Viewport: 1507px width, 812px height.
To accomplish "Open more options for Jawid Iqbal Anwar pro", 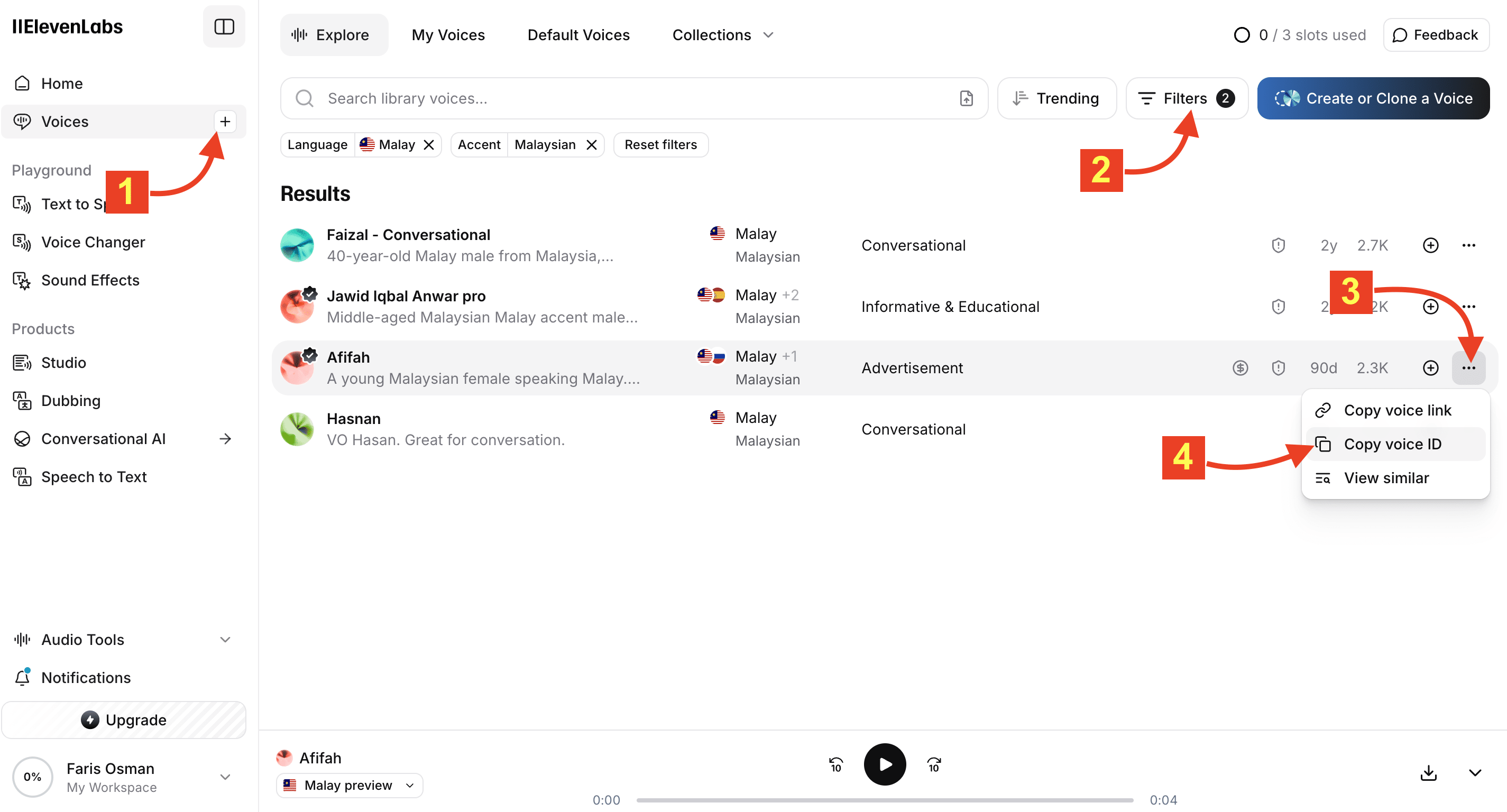I will coord(1468,307).
